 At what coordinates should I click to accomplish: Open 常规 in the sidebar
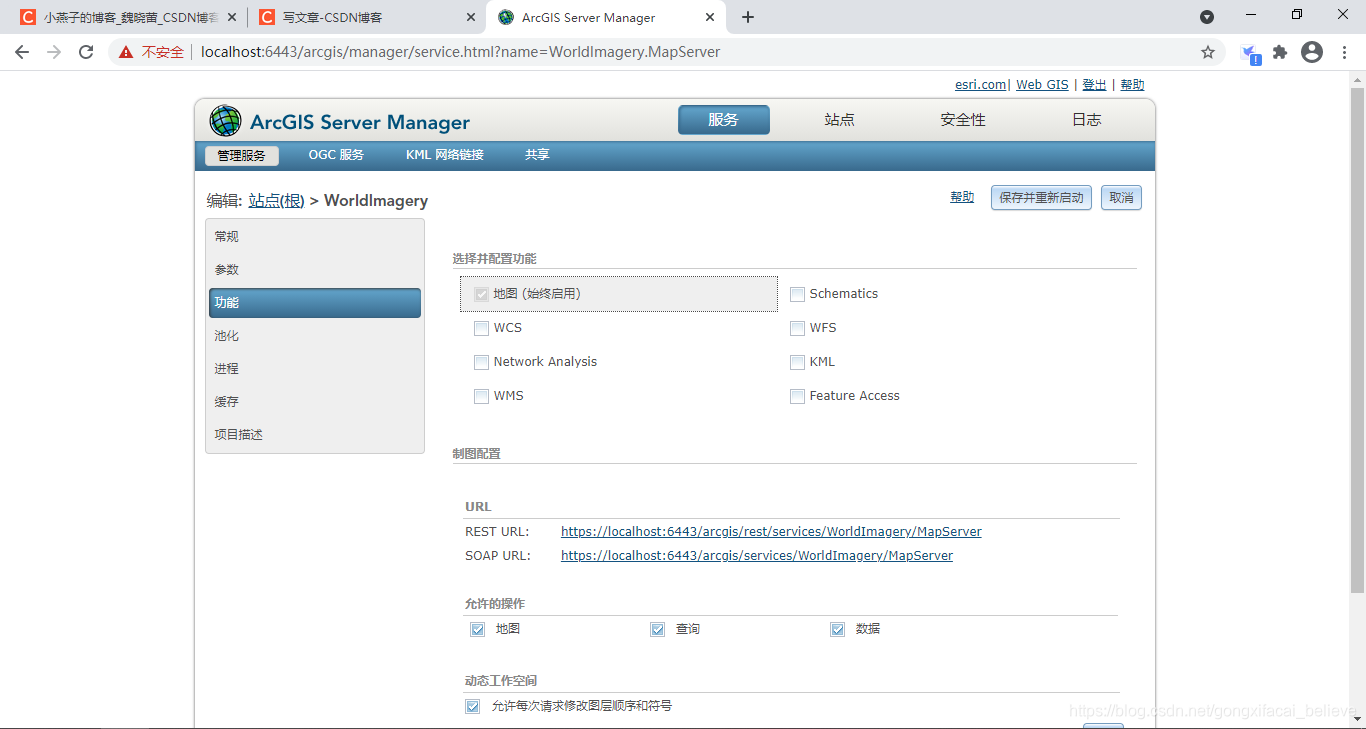315,237
